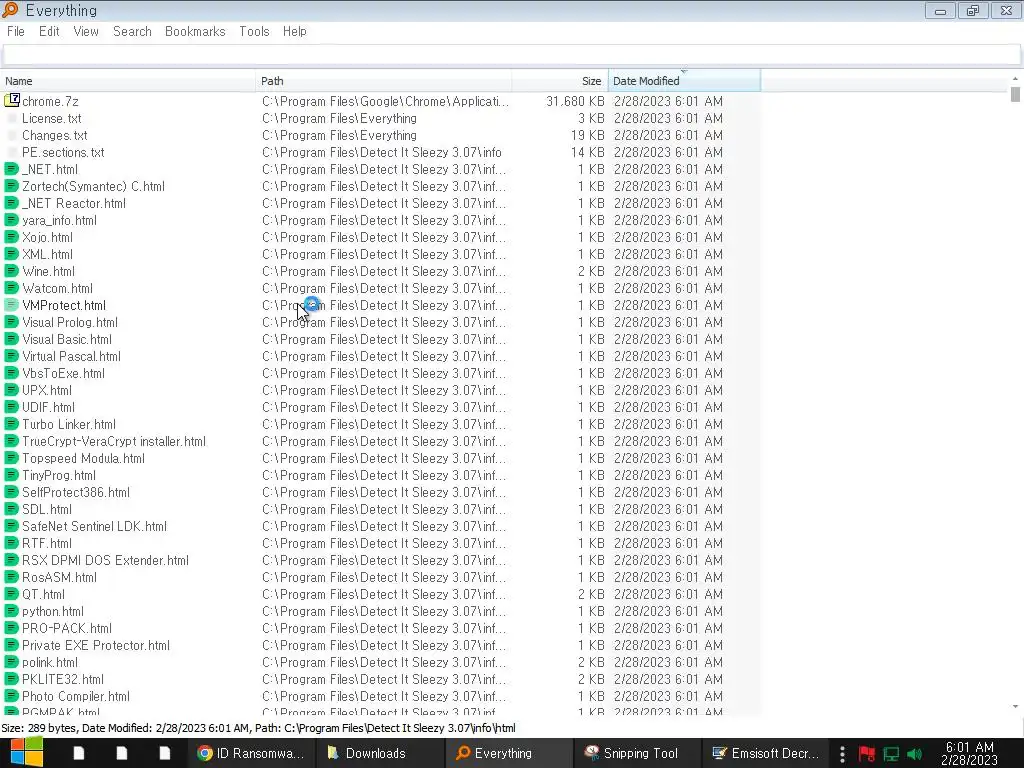Viewport: 1024px width, 768px height.
Task: Open the View menu
Action: tap(86, 31)
